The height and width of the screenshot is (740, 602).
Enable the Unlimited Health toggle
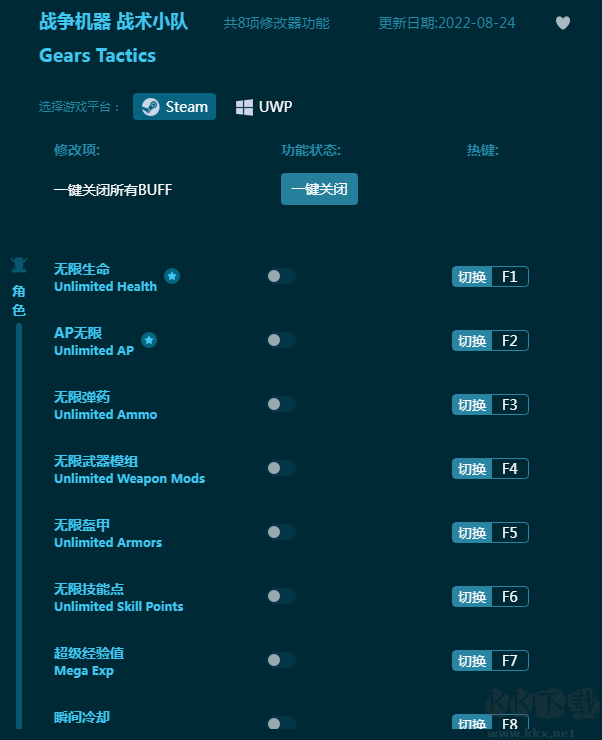[281, 276]
